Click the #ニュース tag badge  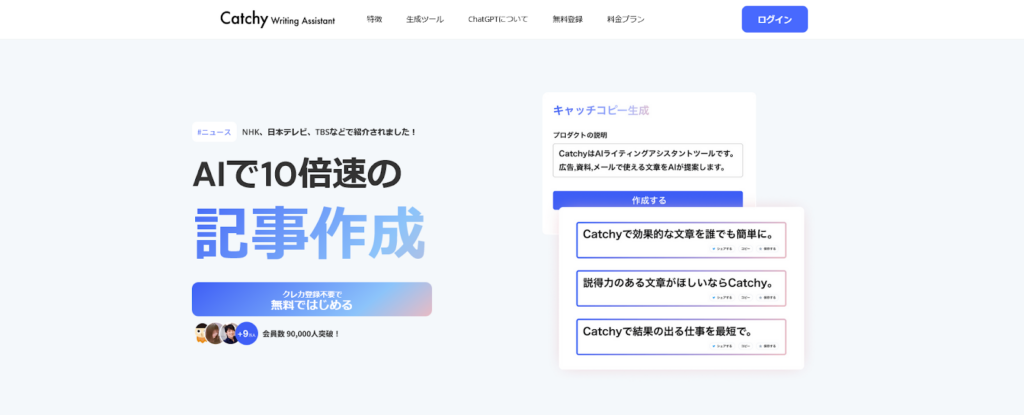click(x=214, y=132)
